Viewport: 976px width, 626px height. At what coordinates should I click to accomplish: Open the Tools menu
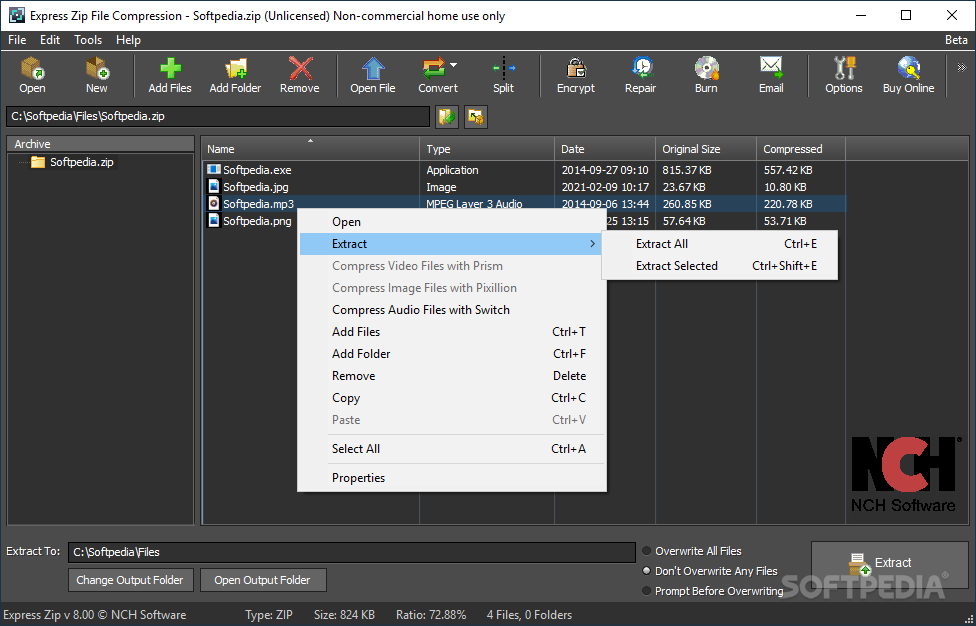(88, 40)
